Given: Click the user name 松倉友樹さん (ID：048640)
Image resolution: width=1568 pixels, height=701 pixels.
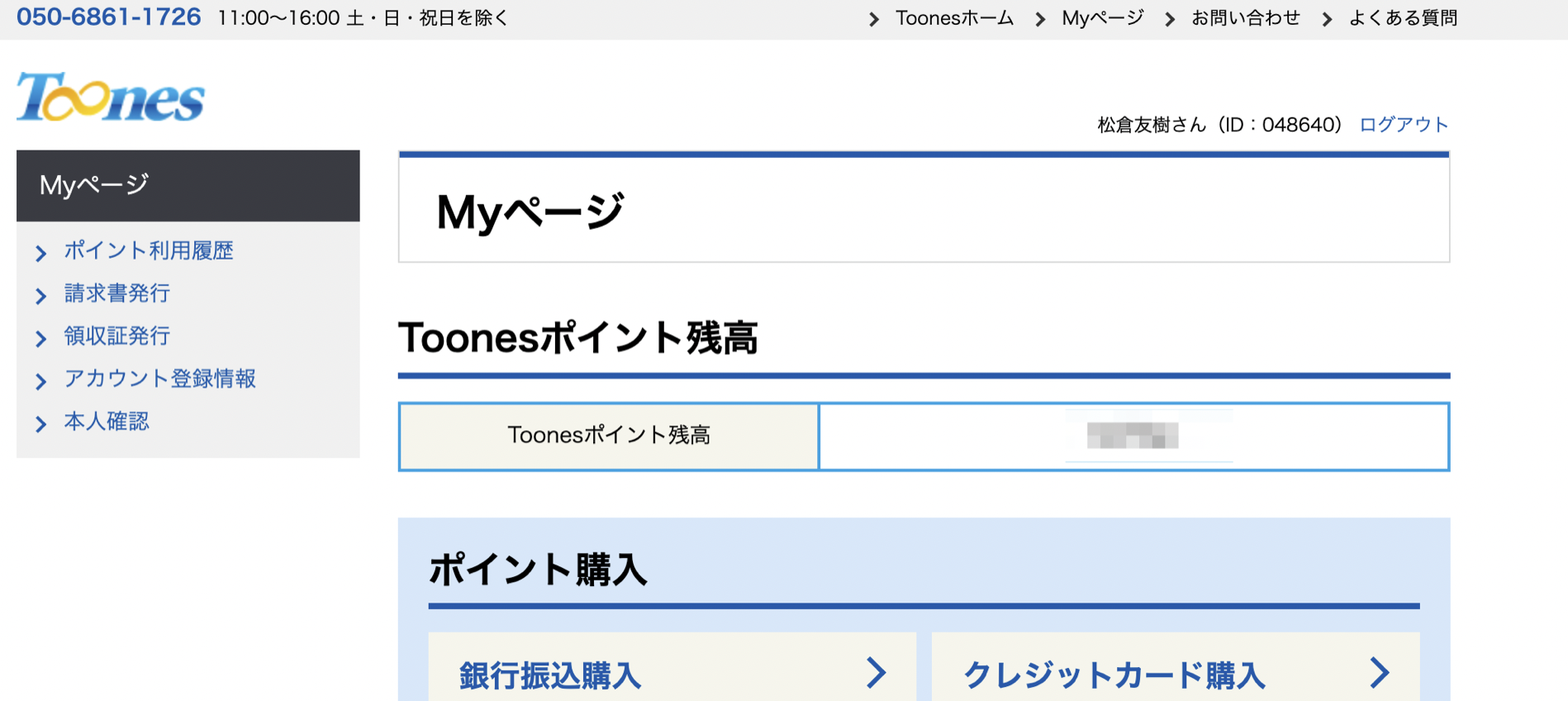Looking at the screenshot, I should click(x=1219, y=125).
